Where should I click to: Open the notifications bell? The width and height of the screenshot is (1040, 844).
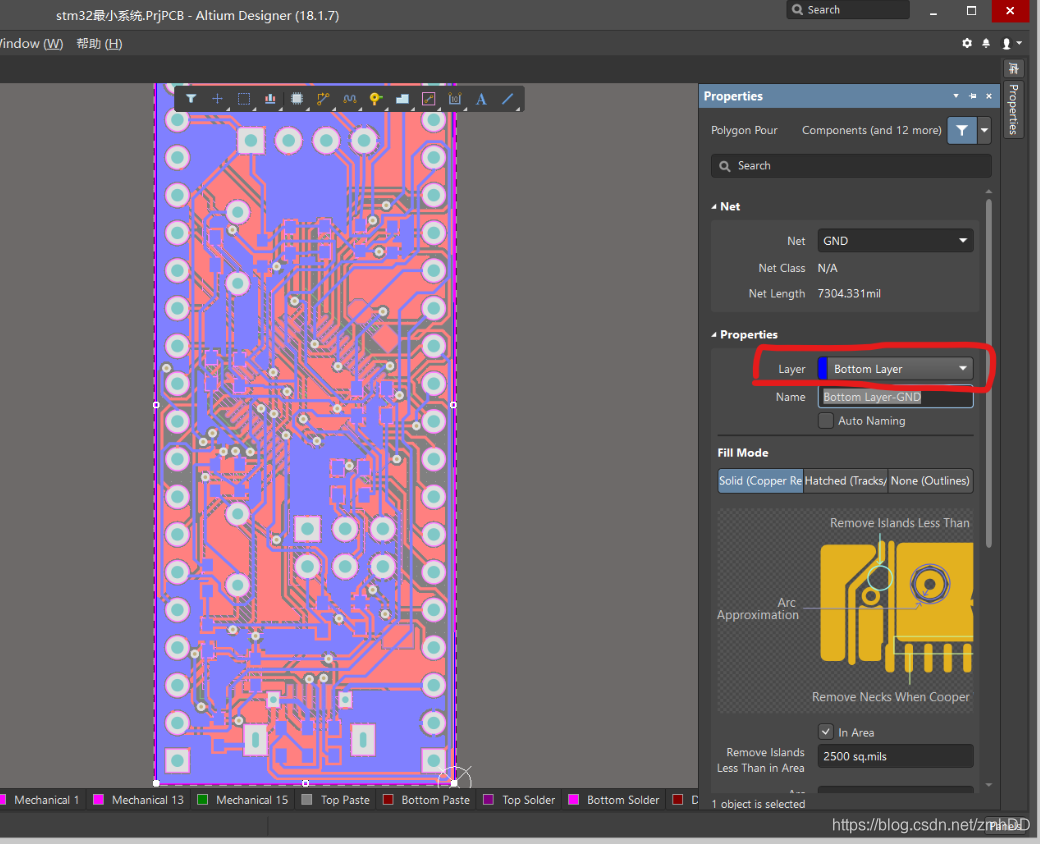click(x=986, y=44)
